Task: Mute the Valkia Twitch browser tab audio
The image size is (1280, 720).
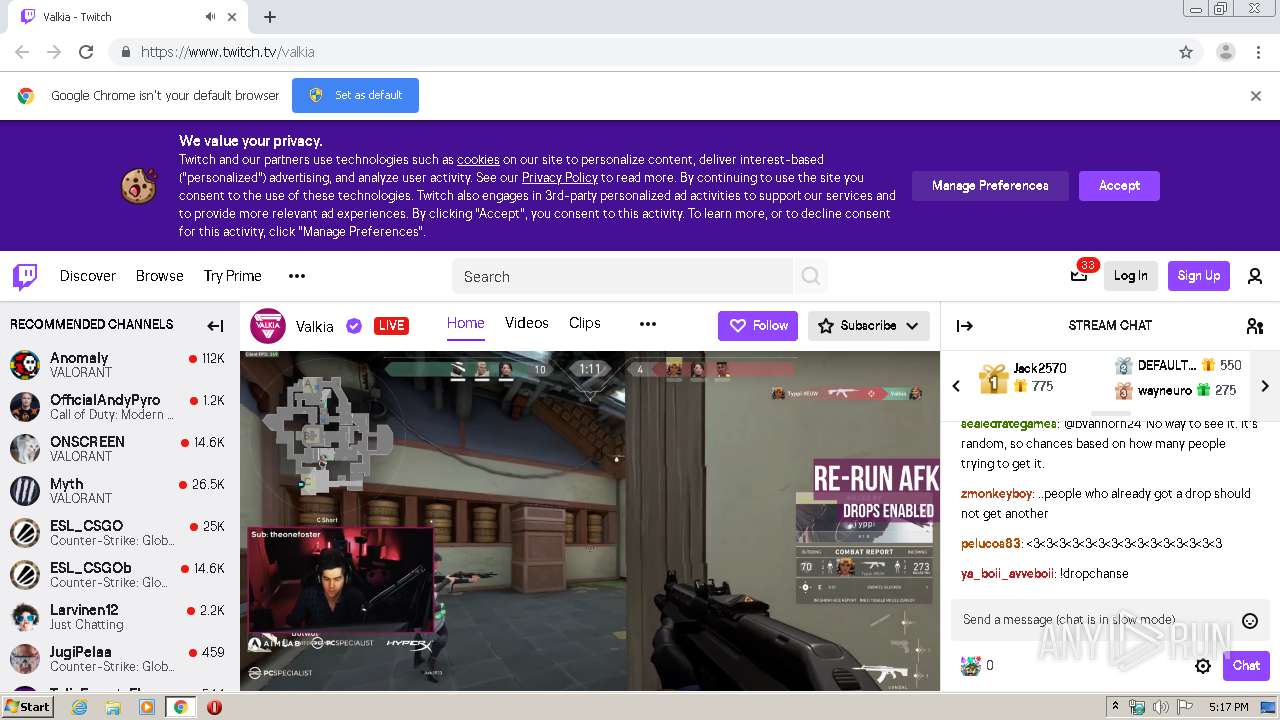Action: [x=210, y=17]
